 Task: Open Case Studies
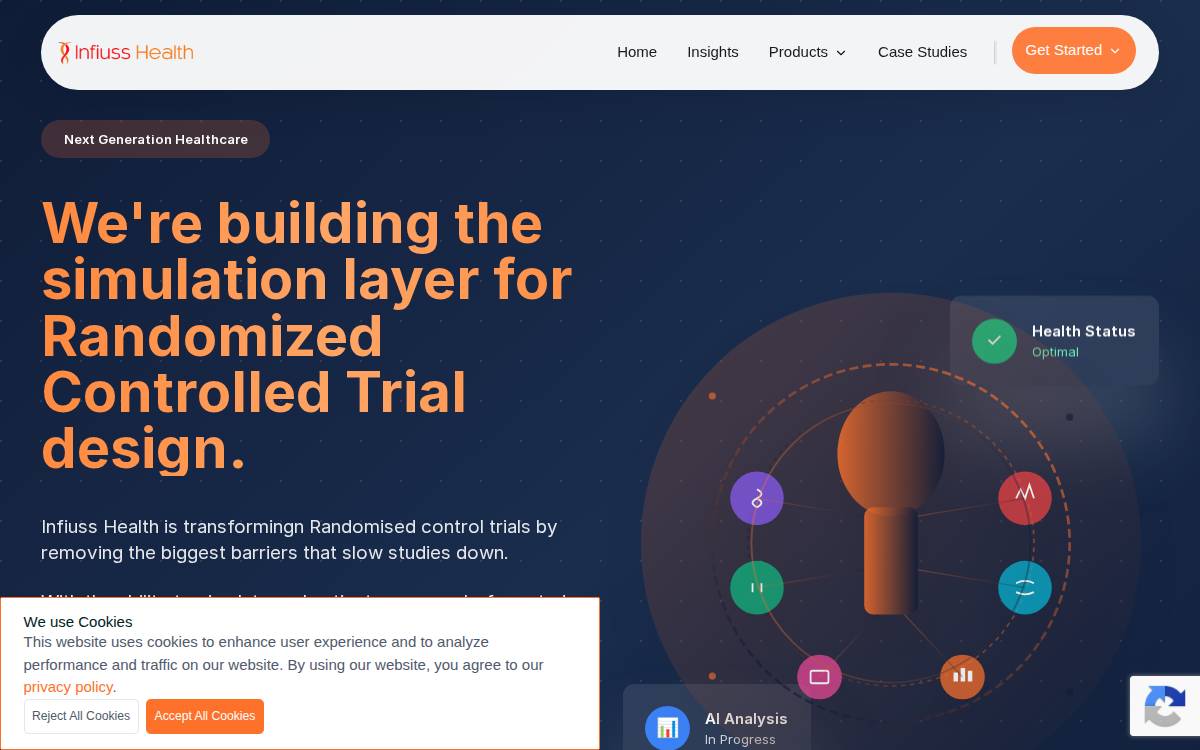coord(922,52)
